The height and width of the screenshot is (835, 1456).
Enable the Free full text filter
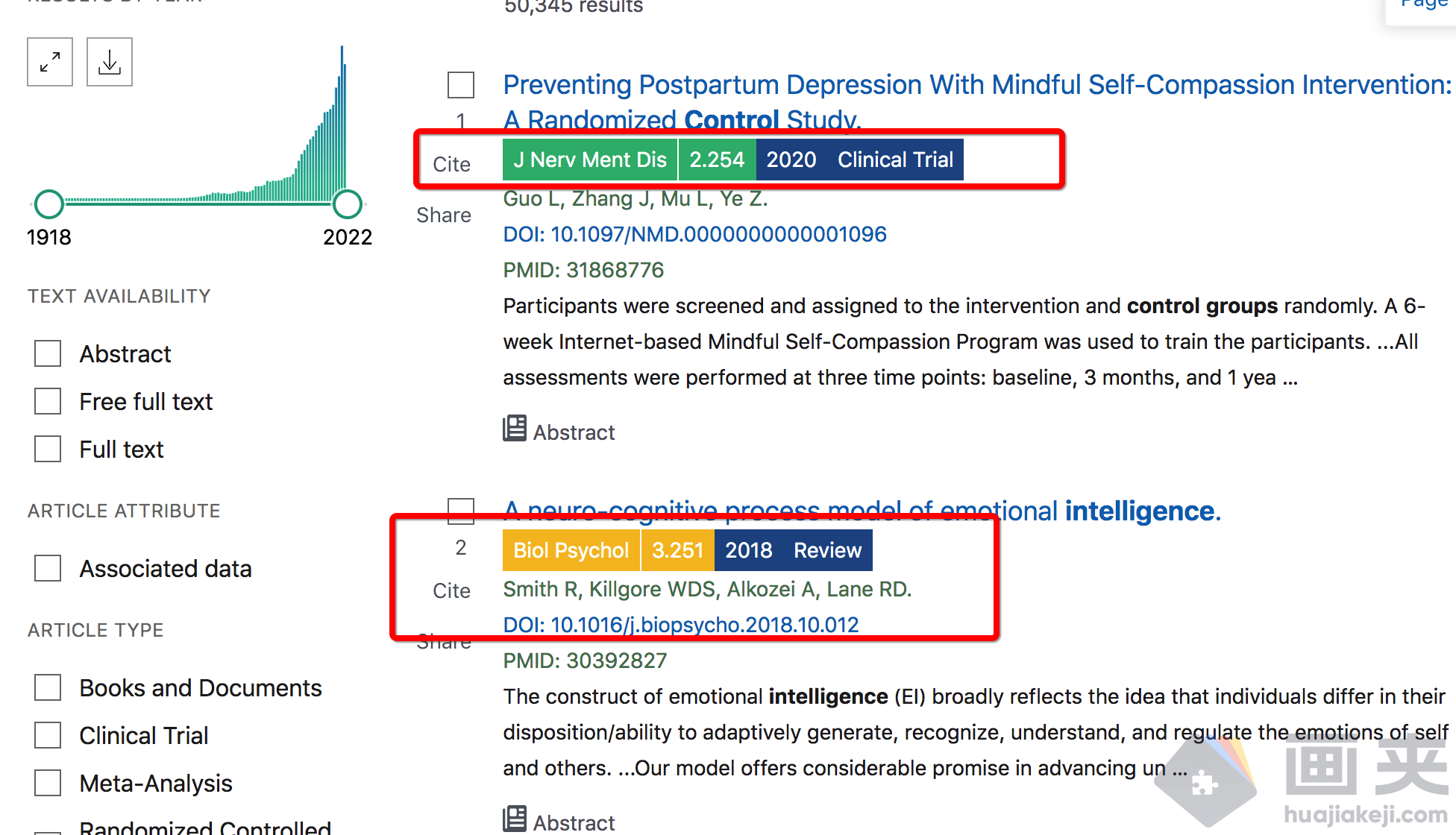coord(47,401)
